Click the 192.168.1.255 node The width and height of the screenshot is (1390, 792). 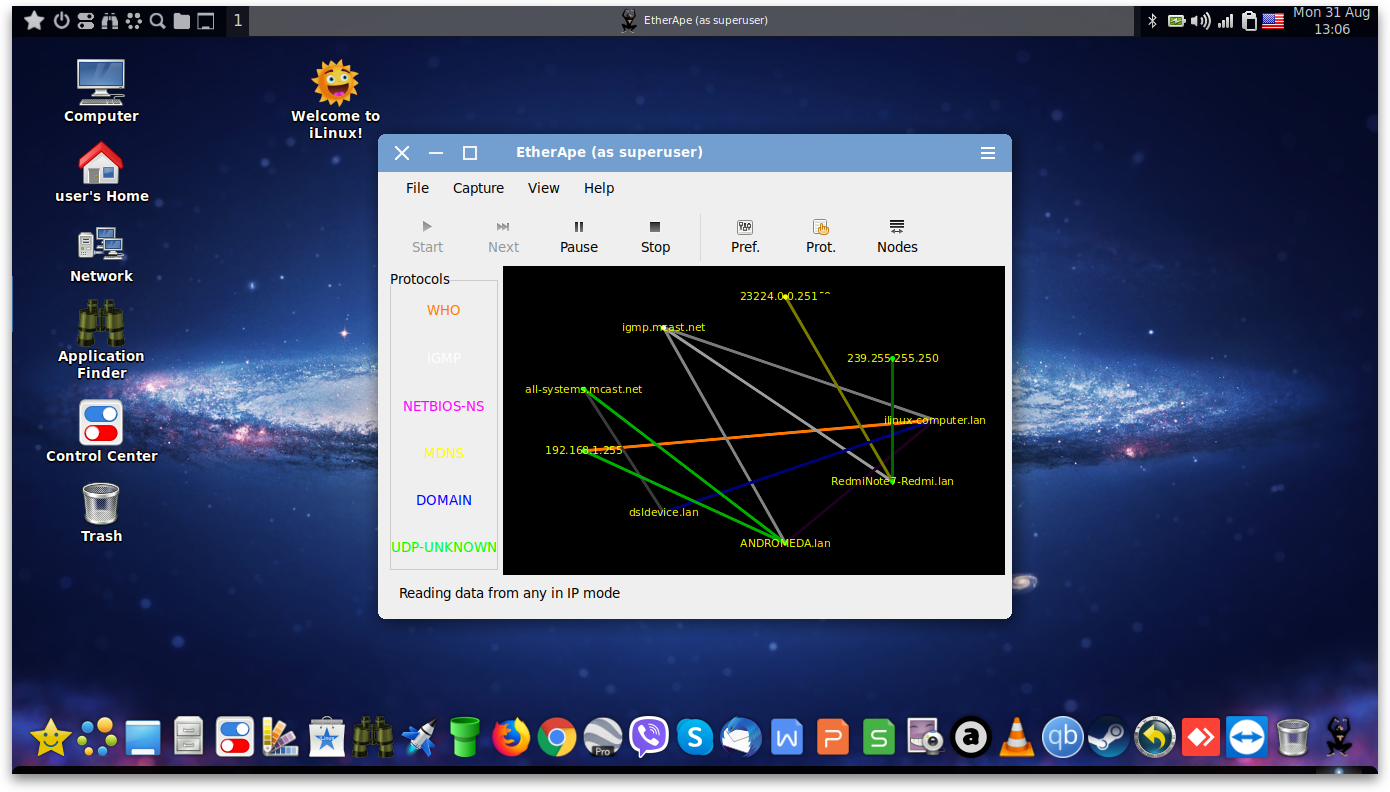click(584, 450)
